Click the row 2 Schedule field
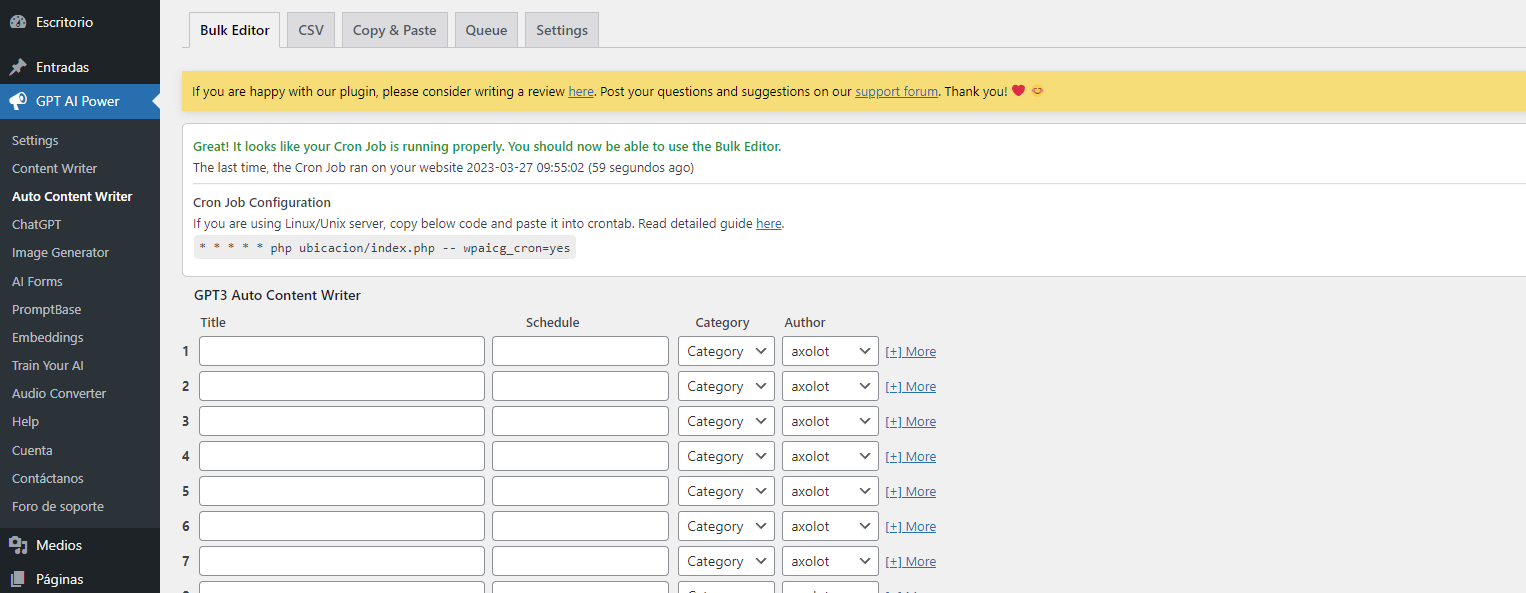Screen dimensions: 1526x593 tap(580, 386)
